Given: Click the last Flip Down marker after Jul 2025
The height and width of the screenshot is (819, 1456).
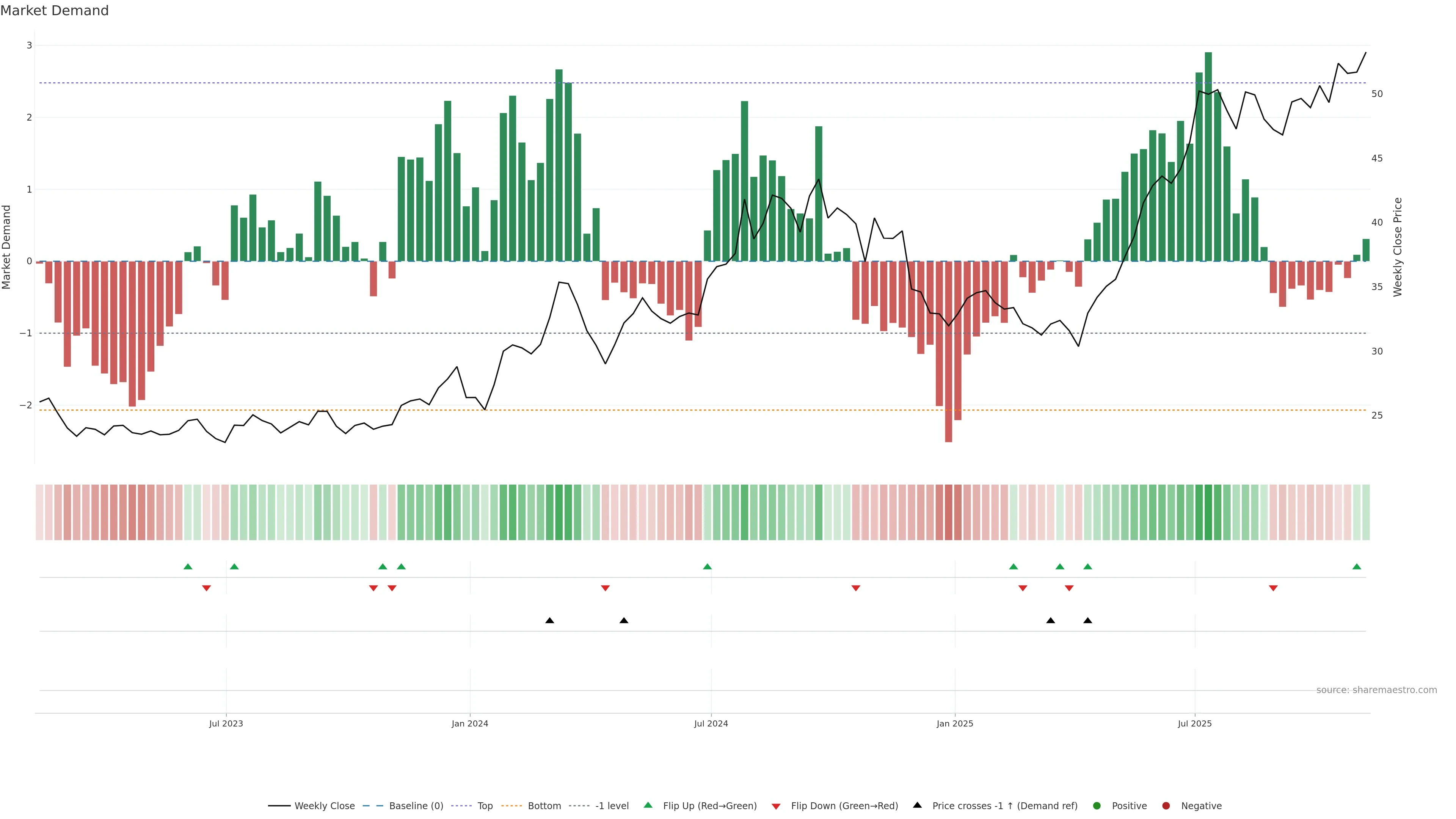Looking at the screenshot, I should click(x=1273, y=588).
